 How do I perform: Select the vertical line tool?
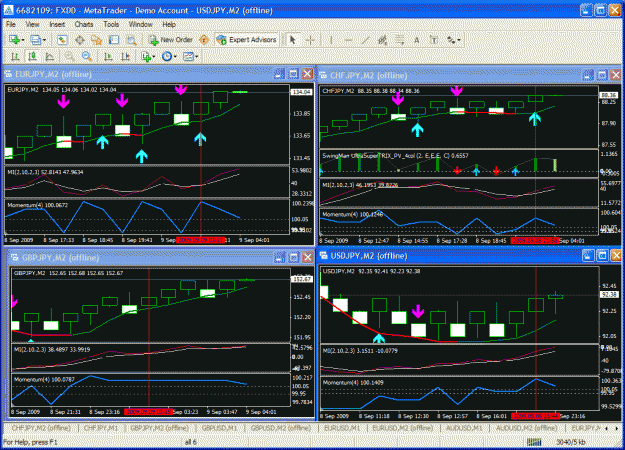coord(331,40)
